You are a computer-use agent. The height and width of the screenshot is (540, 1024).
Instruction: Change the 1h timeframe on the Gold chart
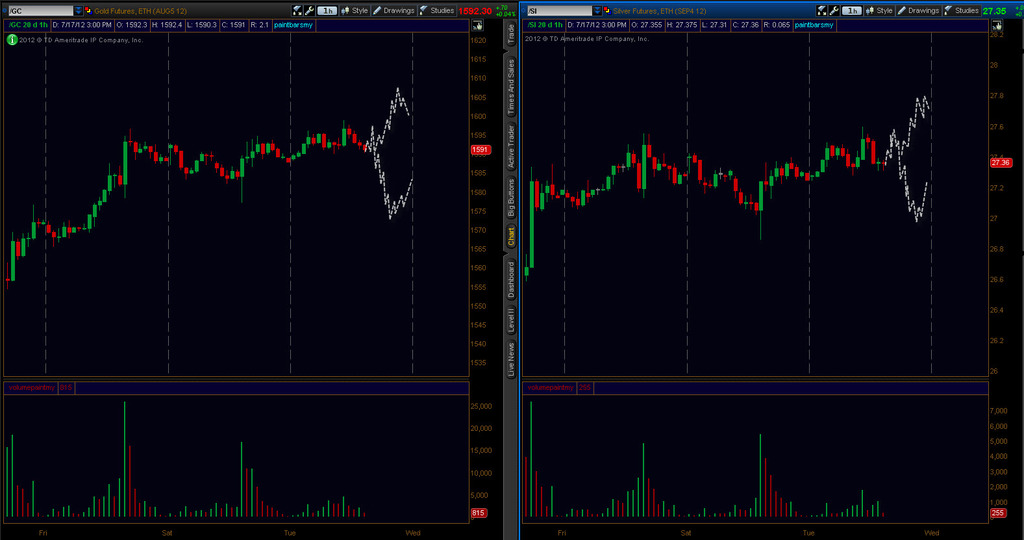(x=327, y=10)
